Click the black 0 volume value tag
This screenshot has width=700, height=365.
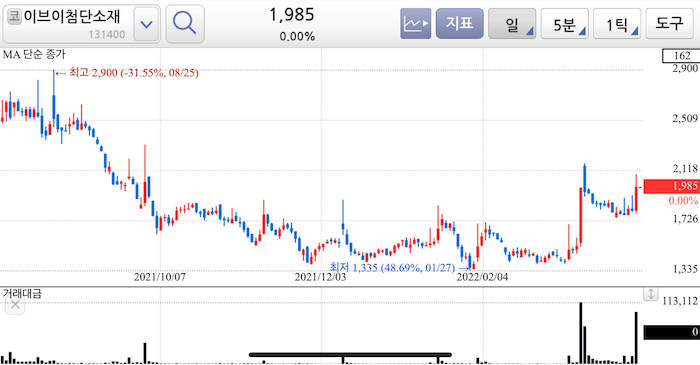[671, 332]
